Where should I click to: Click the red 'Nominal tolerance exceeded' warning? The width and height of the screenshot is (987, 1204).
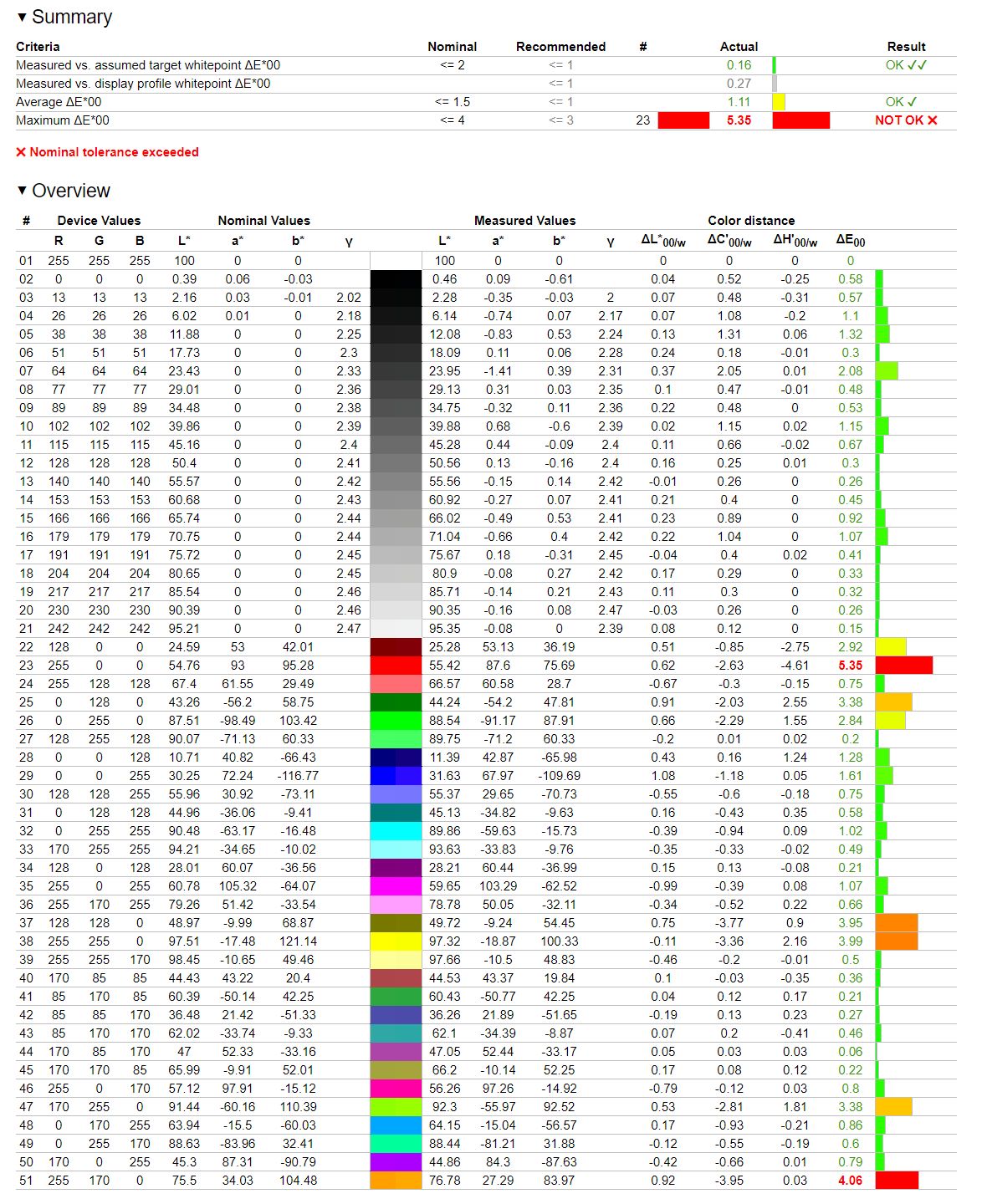(x=107, y=152)
